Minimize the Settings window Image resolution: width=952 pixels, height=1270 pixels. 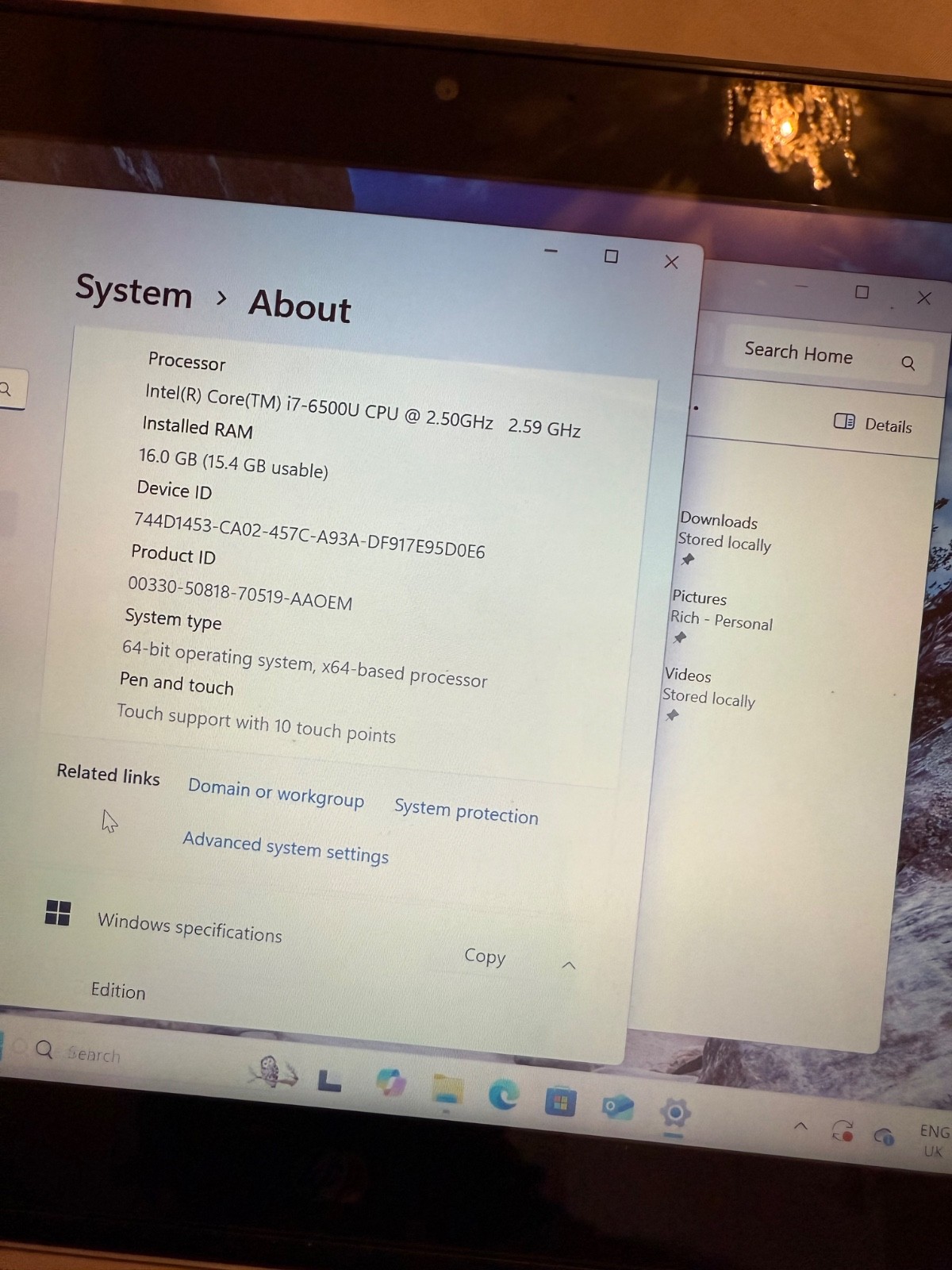(551, 251)
